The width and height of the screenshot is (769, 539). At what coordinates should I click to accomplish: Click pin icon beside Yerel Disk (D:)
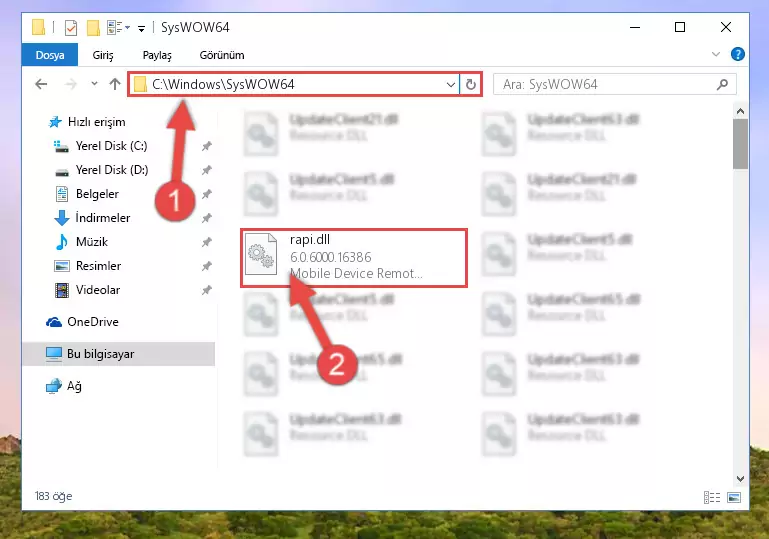pos(206,170)
